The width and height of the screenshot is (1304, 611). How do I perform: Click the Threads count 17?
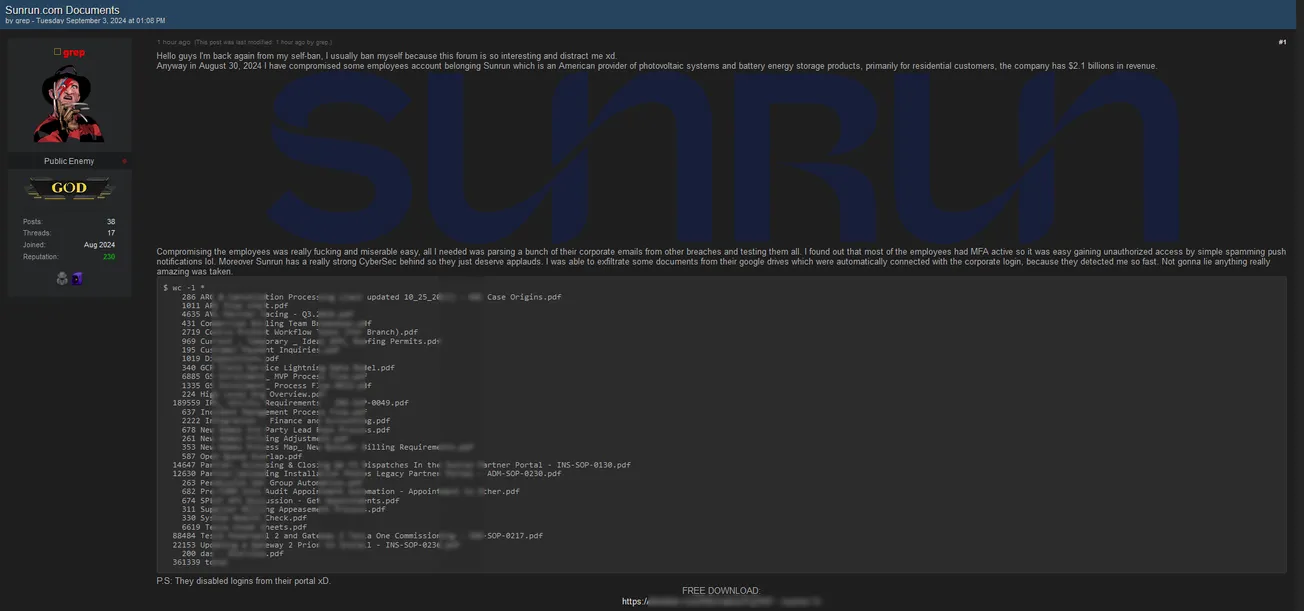(x=111, y=233)
